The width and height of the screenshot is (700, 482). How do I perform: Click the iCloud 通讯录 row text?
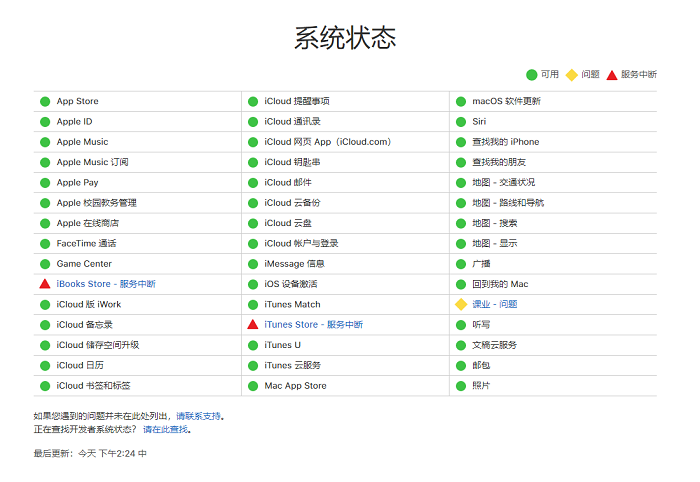pos(292,121)
